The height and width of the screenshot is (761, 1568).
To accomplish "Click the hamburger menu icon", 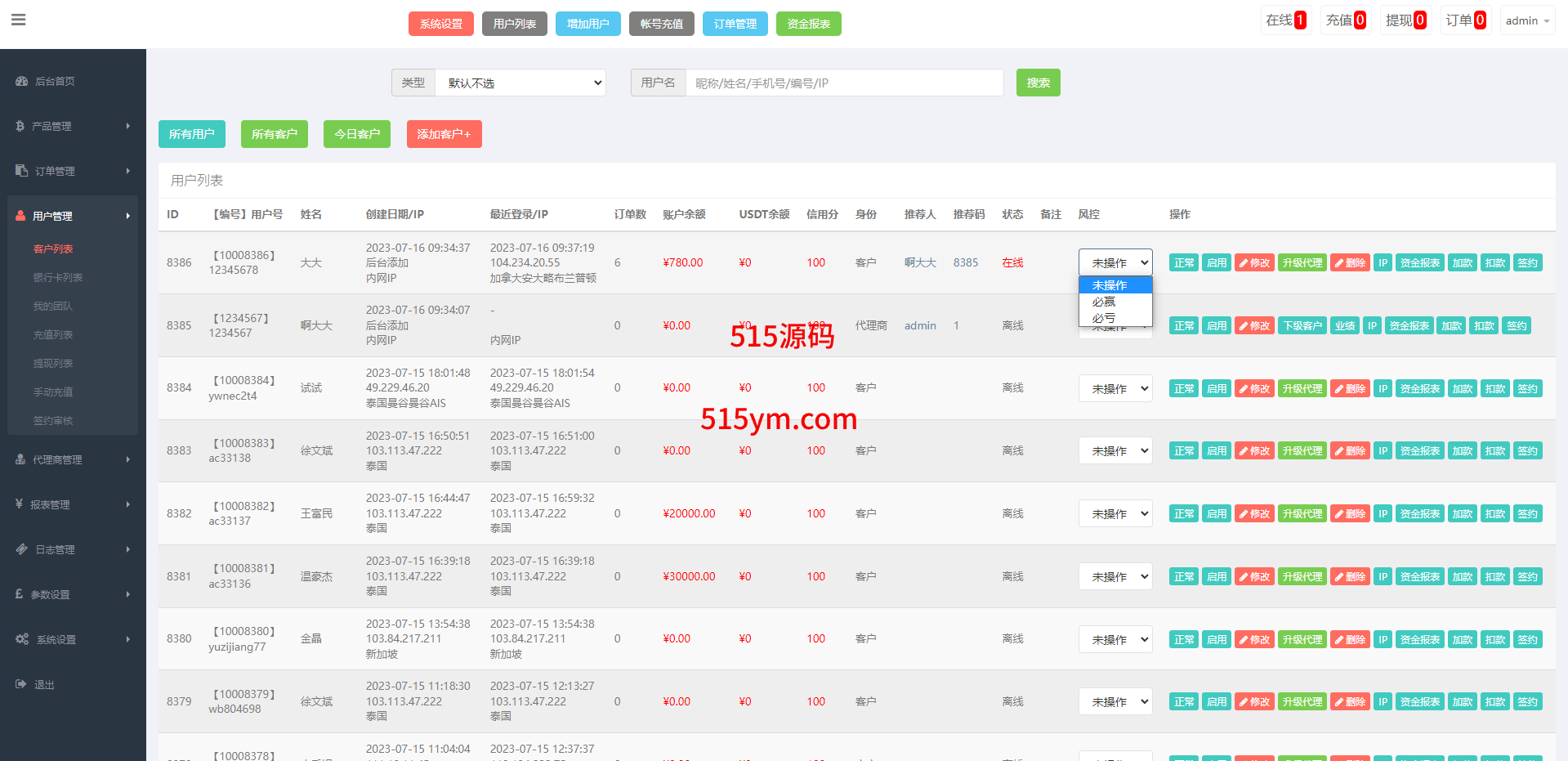I will pos(18,20).
